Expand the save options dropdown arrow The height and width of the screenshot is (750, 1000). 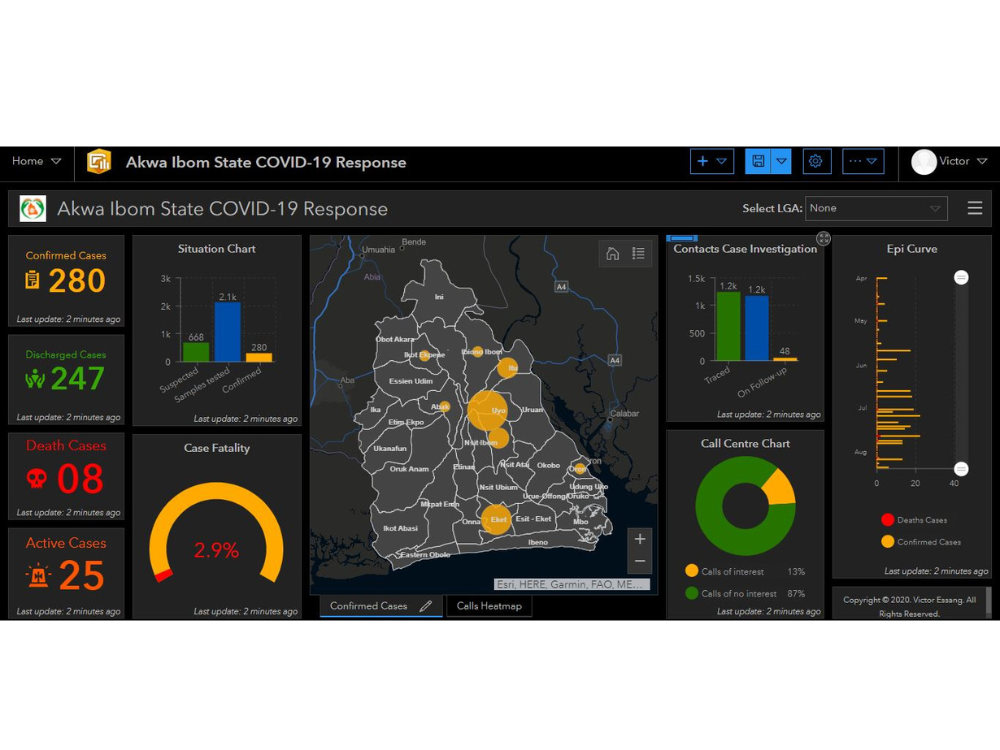781,161
